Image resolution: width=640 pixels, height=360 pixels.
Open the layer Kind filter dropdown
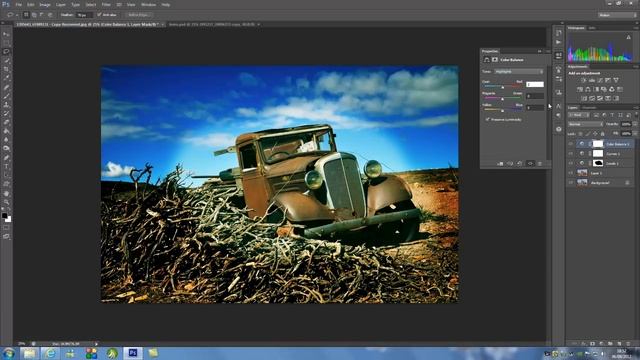coord(580,115)
